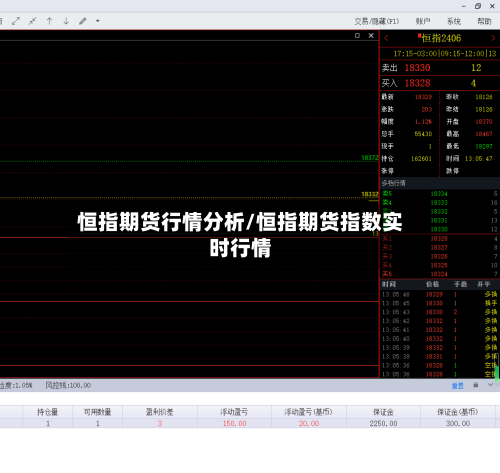Screen dimensions: 500x473
Task: Click the 开盘 value 18370
Action: (x=484, y=122)
